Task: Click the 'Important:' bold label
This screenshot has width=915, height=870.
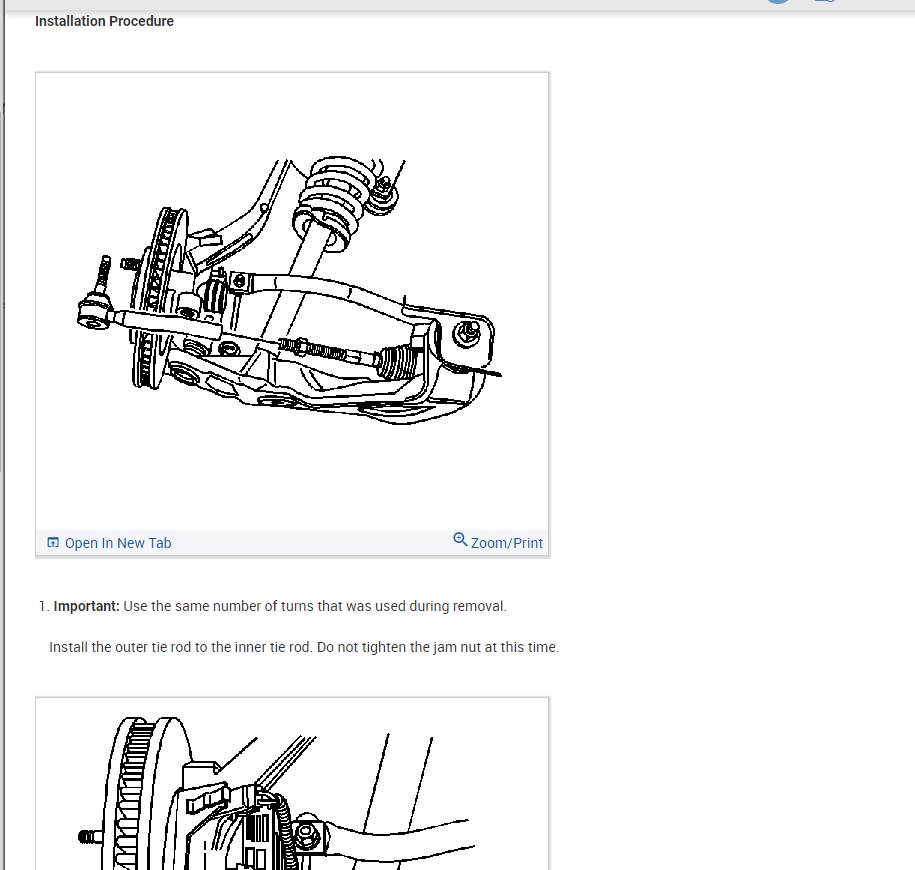Action: pyautogui.click(x=86, y=606)
